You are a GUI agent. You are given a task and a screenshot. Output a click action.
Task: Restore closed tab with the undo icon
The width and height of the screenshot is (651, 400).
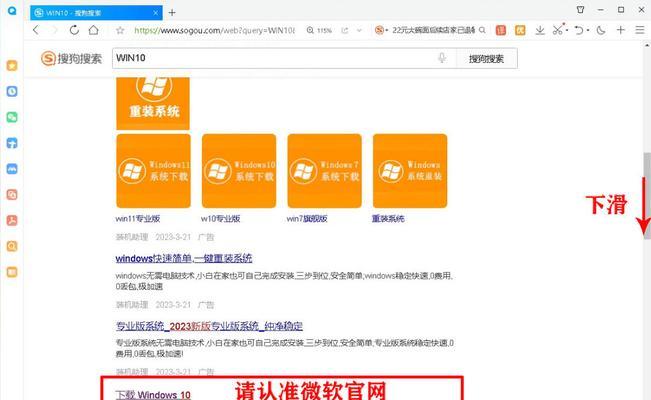579,30
